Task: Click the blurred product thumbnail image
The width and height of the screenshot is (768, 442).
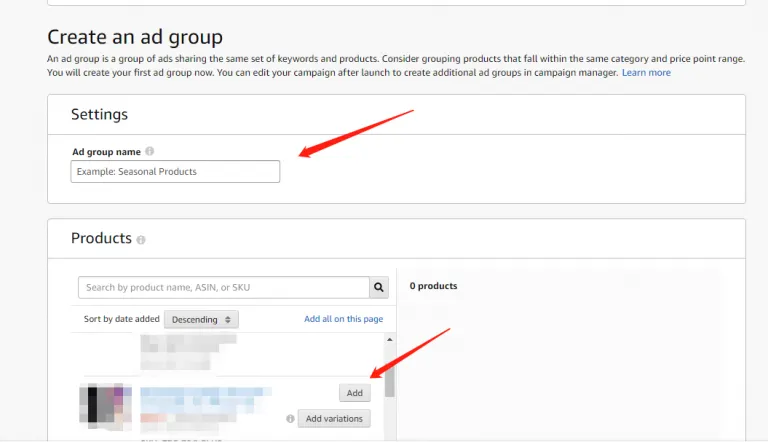Action: [106, 404]
